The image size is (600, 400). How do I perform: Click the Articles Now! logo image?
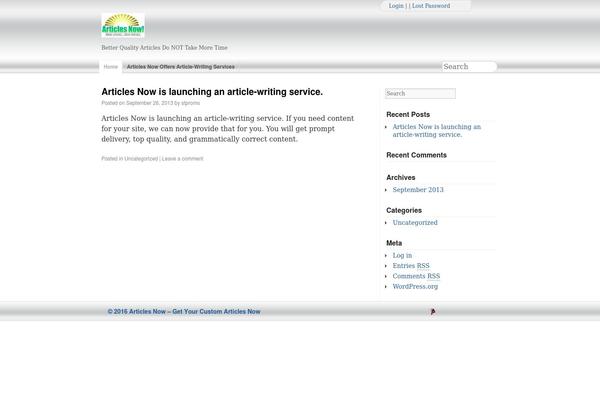(x=123, y=25)
